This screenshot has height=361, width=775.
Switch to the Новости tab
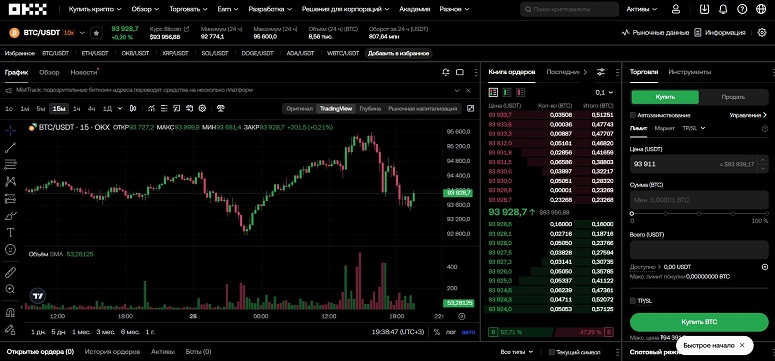point(84,72)
